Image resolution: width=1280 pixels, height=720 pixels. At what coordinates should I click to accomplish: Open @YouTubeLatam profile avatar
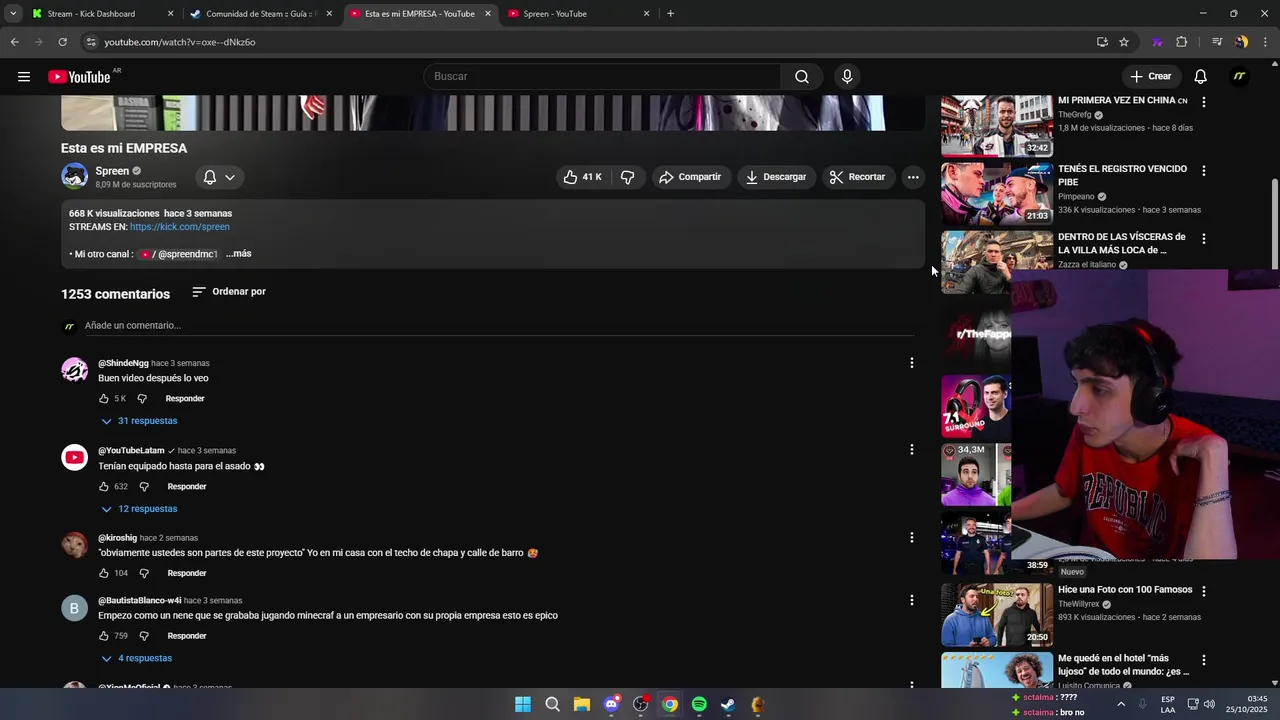click(x=75, y=458)
